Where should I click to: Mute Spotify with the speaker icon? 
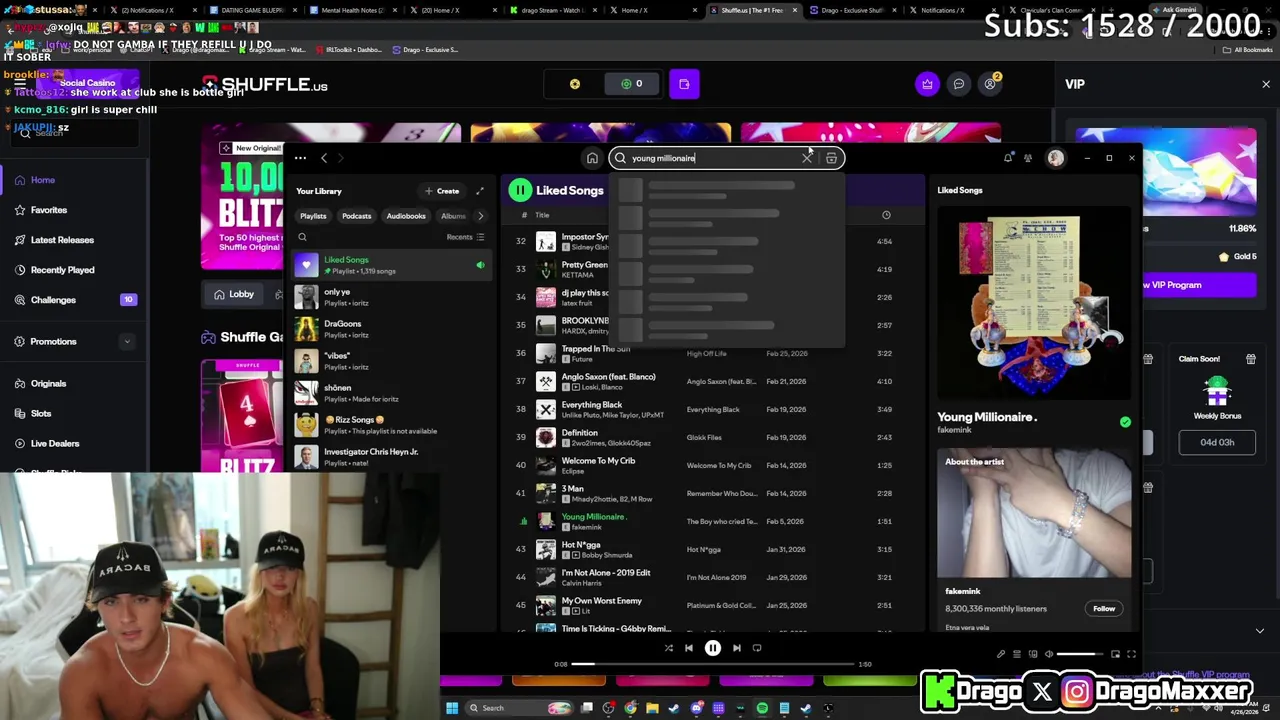(x=1049, y=654)
